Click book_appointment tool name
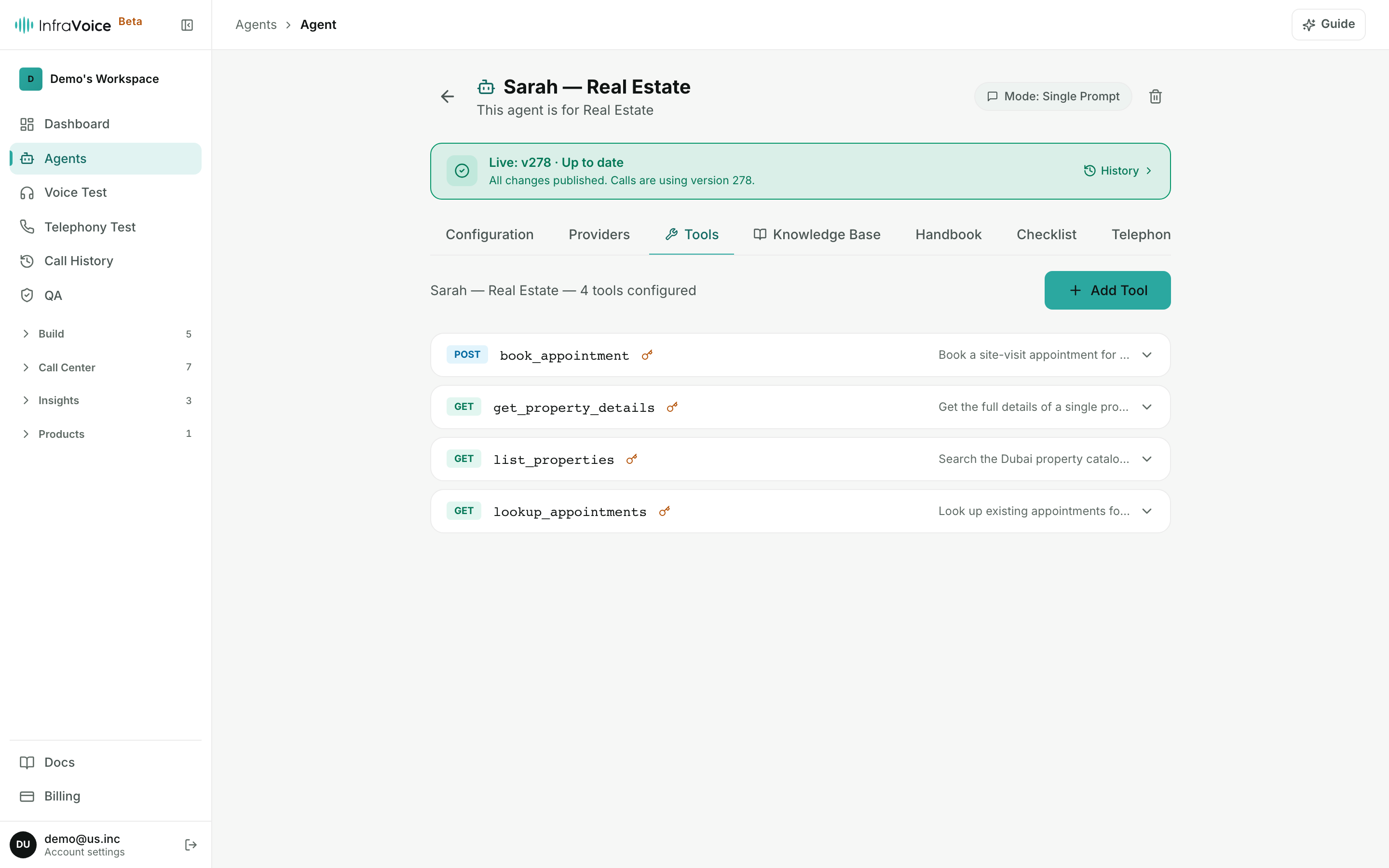This screenshot has height=868, width=1389. coord(564,356)
